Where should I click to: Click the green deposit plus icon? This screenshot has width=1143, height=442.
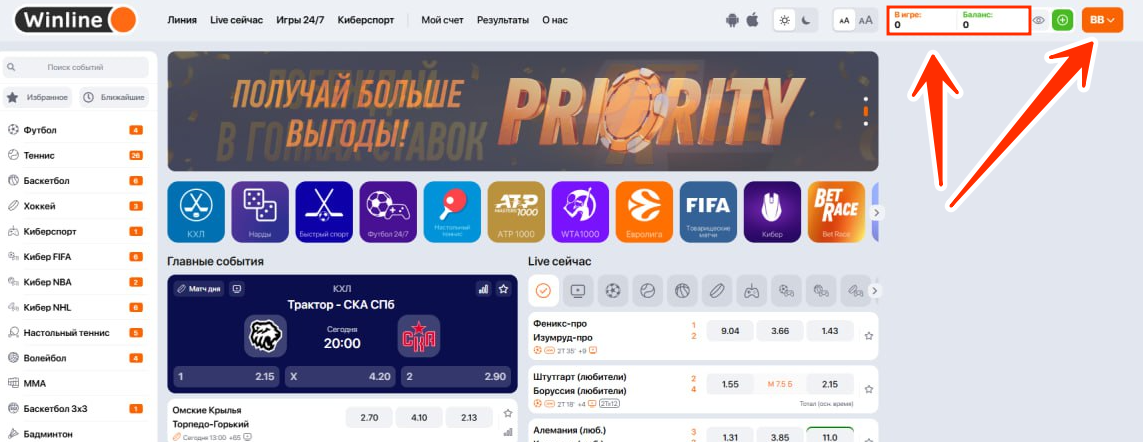pos(1062,20)
